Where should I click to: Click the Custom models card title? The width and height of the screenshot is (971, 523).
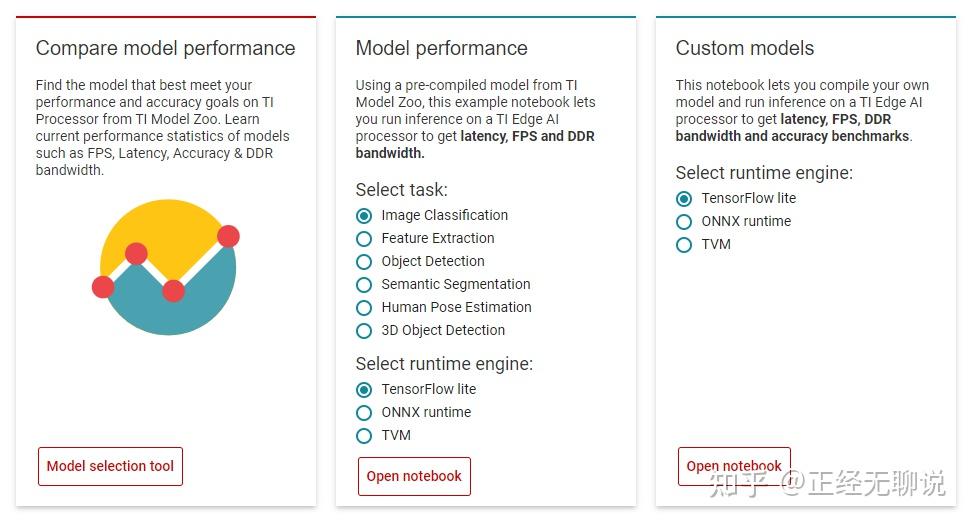pyautogui.click(x=744, y=48)
